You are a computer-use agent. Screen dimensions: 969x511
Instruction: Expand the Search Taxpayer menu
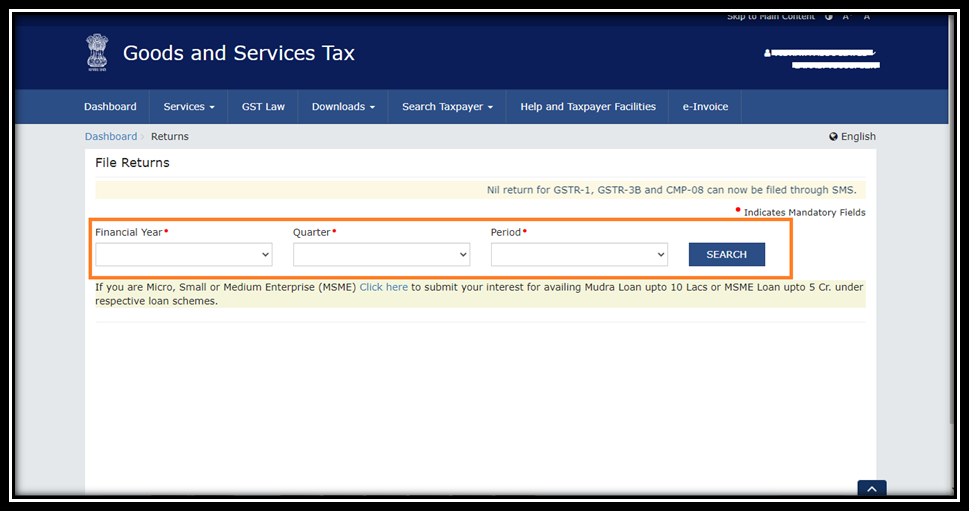pyautogui.click(x=447, y=107)
